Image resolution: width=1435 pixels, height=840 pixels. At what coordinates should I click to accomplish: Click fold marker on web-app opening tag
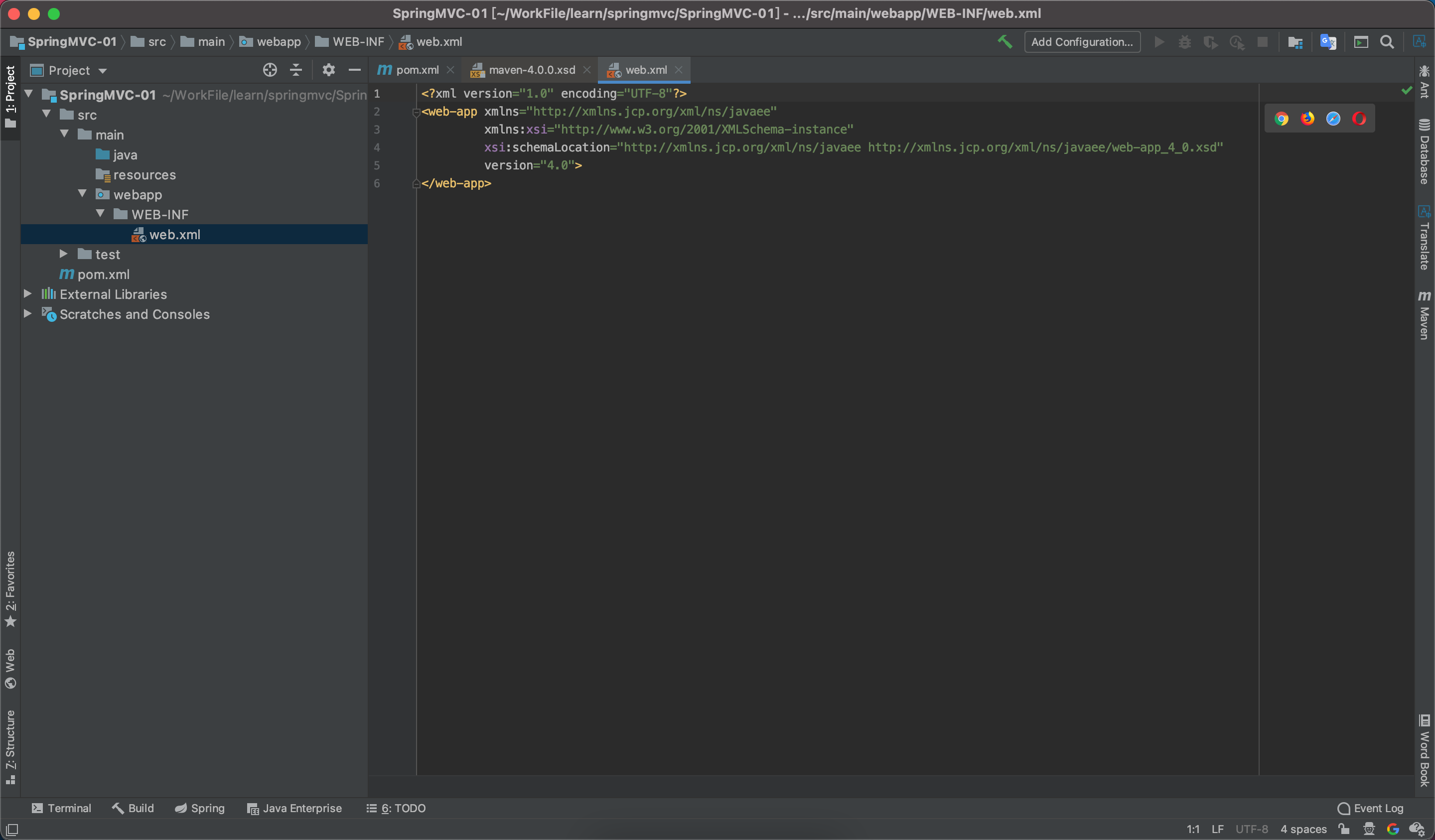tap(416, 112)
